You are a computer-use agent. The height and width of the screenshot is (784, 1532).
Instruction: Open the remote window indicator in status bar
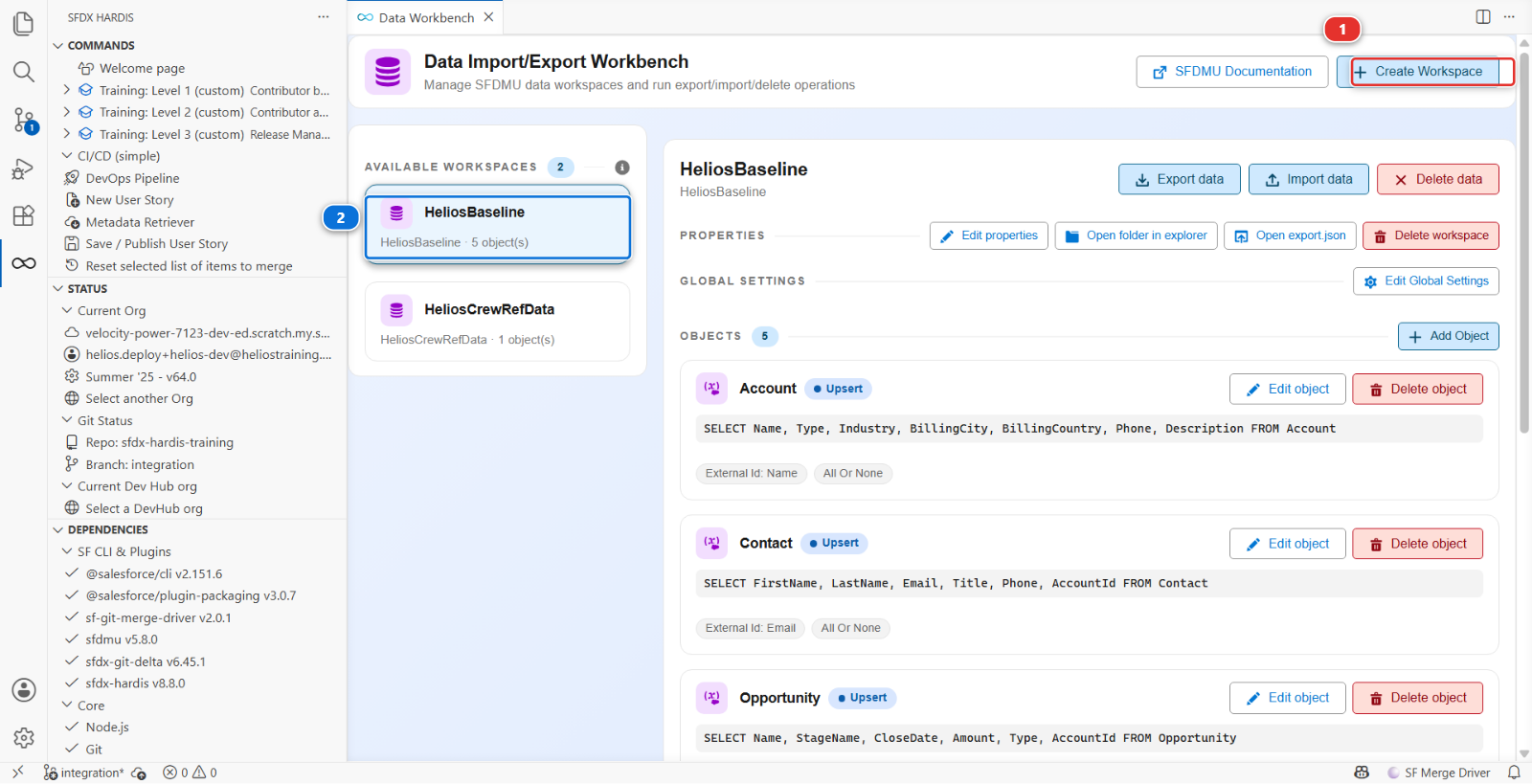click(18, 773)
